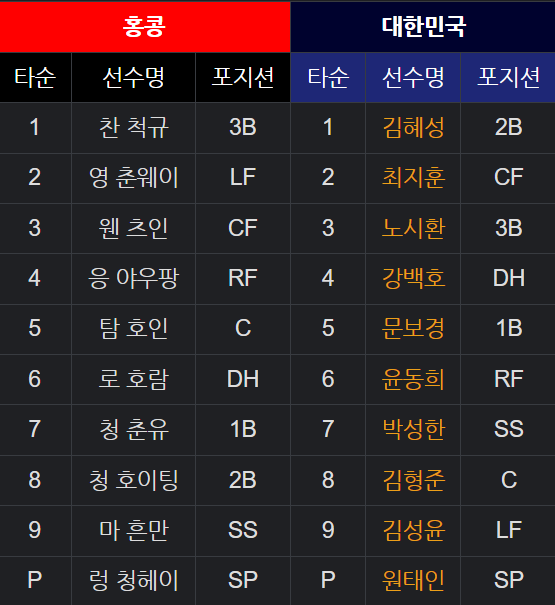The height and width of the screenshot is (605, 555).
Task: Click 타순 column header under 홍콩
Action: pos(35,77)
